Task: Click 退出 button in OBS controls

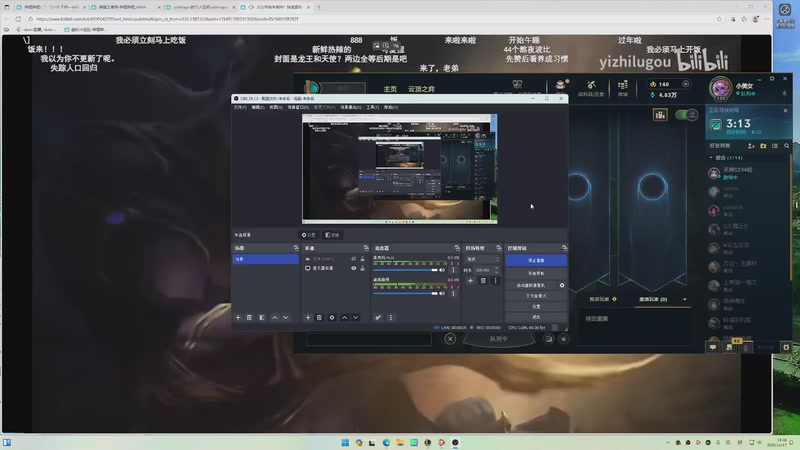Action: (536, 317)
